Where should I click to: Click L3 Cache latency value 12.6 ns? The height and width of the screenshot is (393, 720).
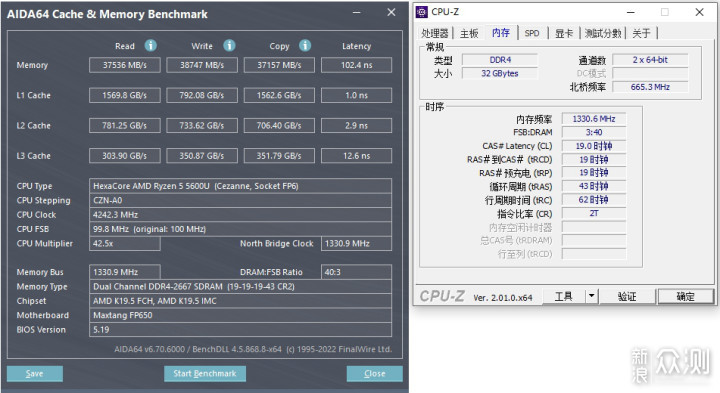point(356,156)
